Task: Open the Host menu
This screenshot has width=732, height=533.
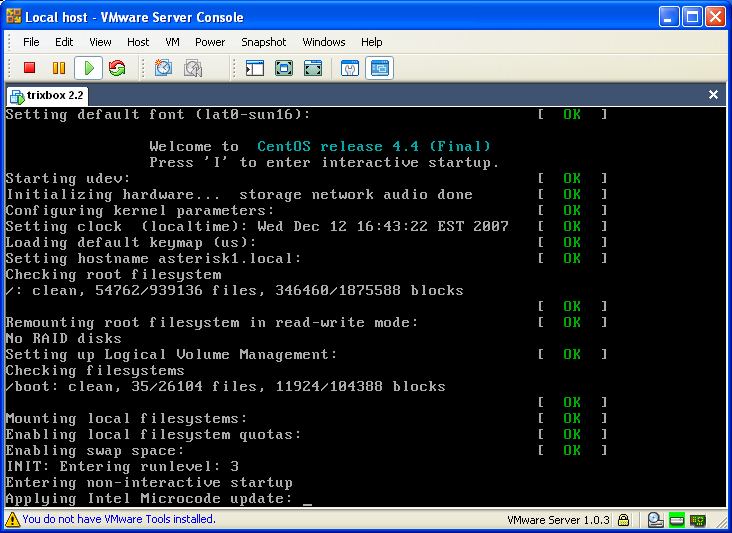Action: [x=138, y=42]
